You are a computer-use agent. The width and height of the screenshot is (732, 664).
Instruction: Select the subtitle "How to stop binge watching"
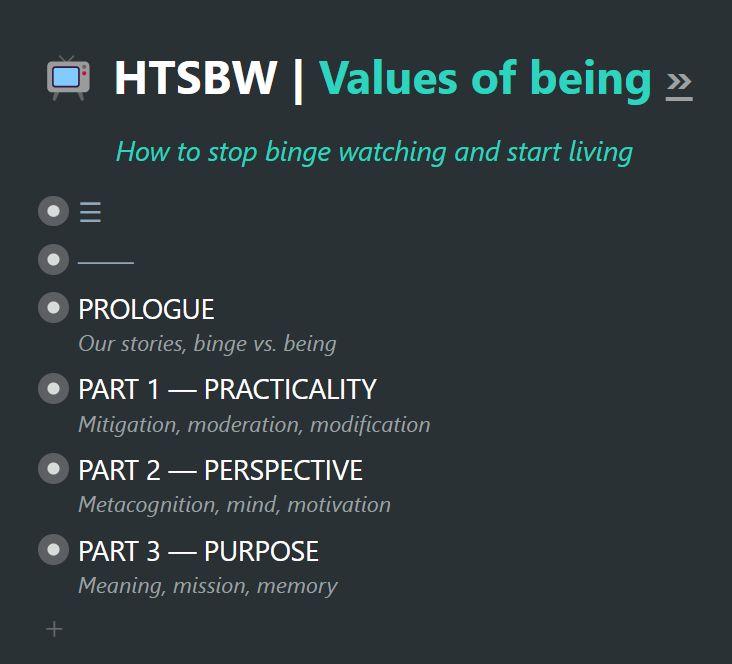282,152
